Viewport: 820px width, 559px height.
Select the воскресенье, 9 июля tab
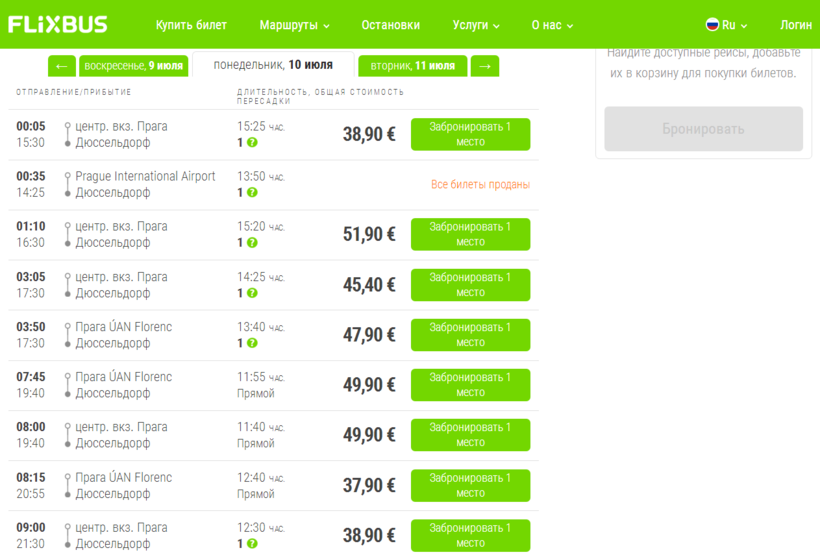click(134, 66)
